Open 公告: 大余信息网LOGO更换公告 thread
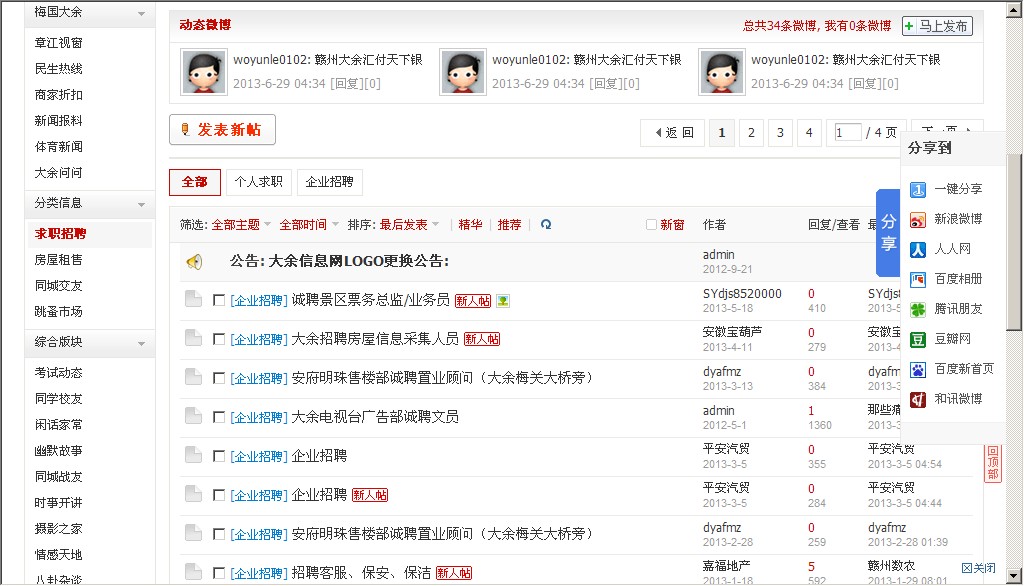 [339, 261]
